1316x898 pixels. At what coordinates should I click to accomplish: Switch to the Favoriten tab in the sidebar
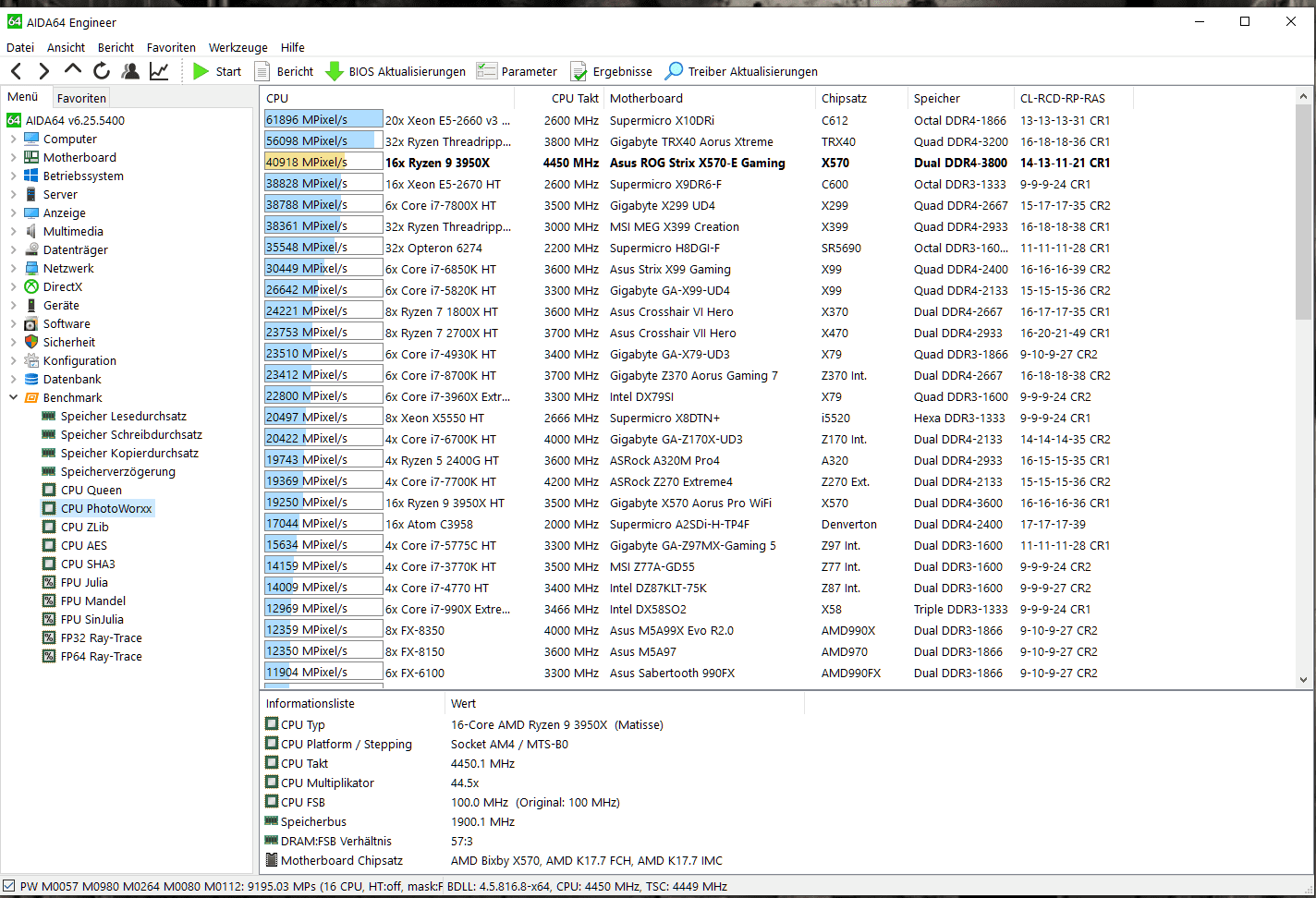tap(81, 98)
